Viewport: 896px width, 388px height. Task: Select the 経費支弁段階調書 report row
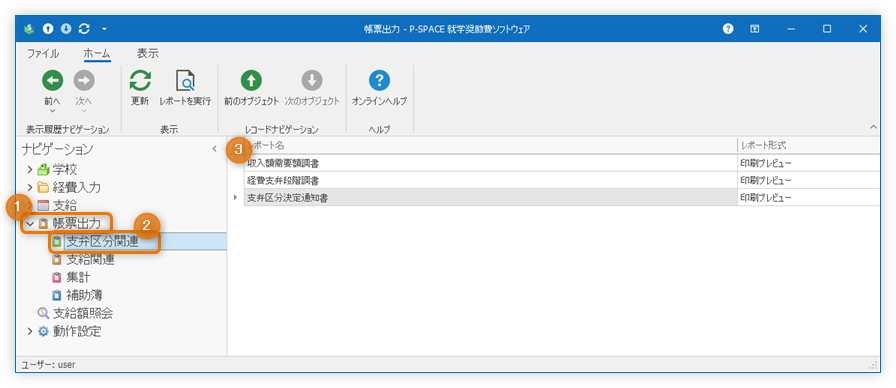point(562,180)
